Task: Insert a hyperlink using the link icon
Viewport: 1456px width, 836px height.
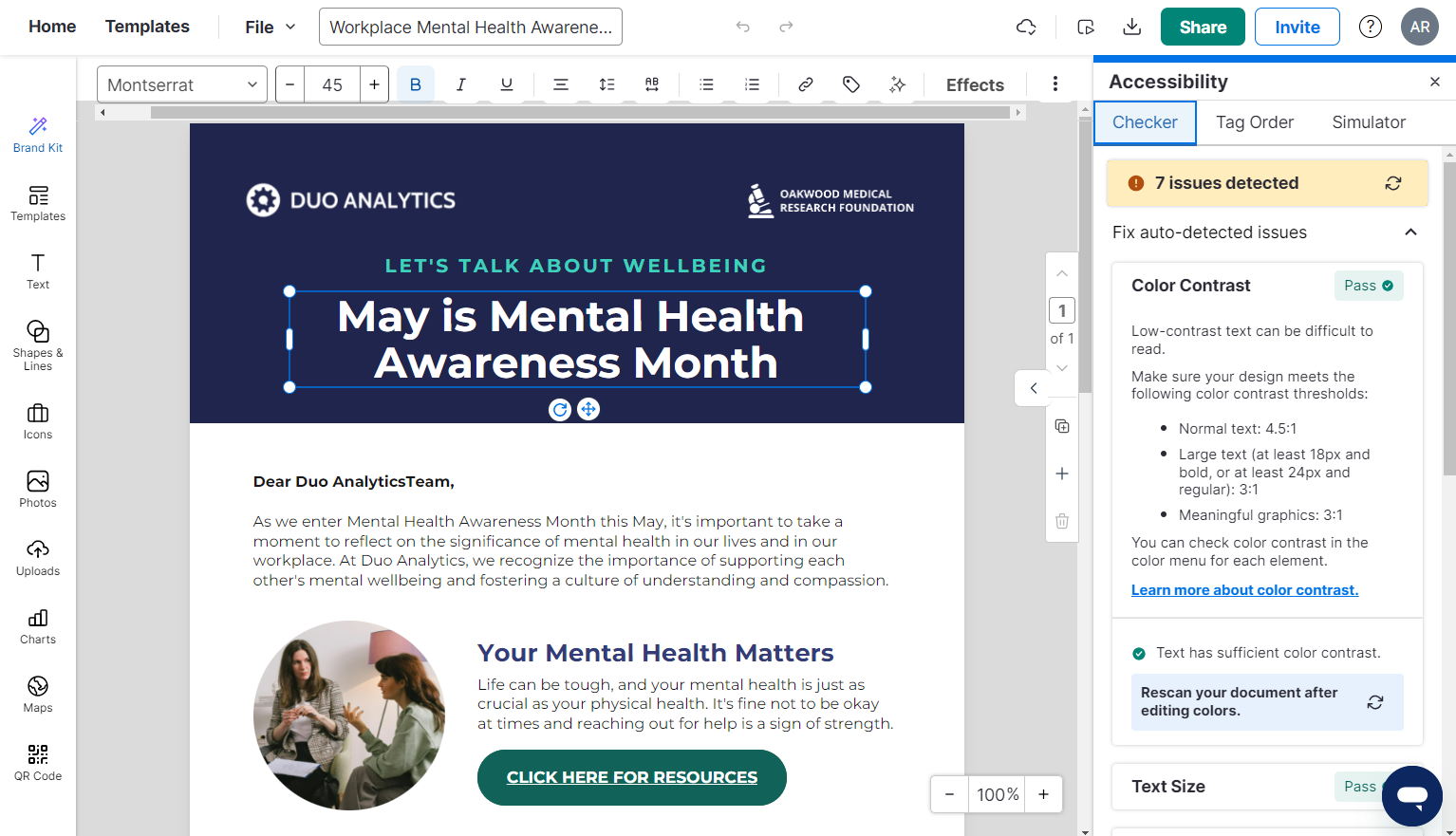Action: point(805,84)
